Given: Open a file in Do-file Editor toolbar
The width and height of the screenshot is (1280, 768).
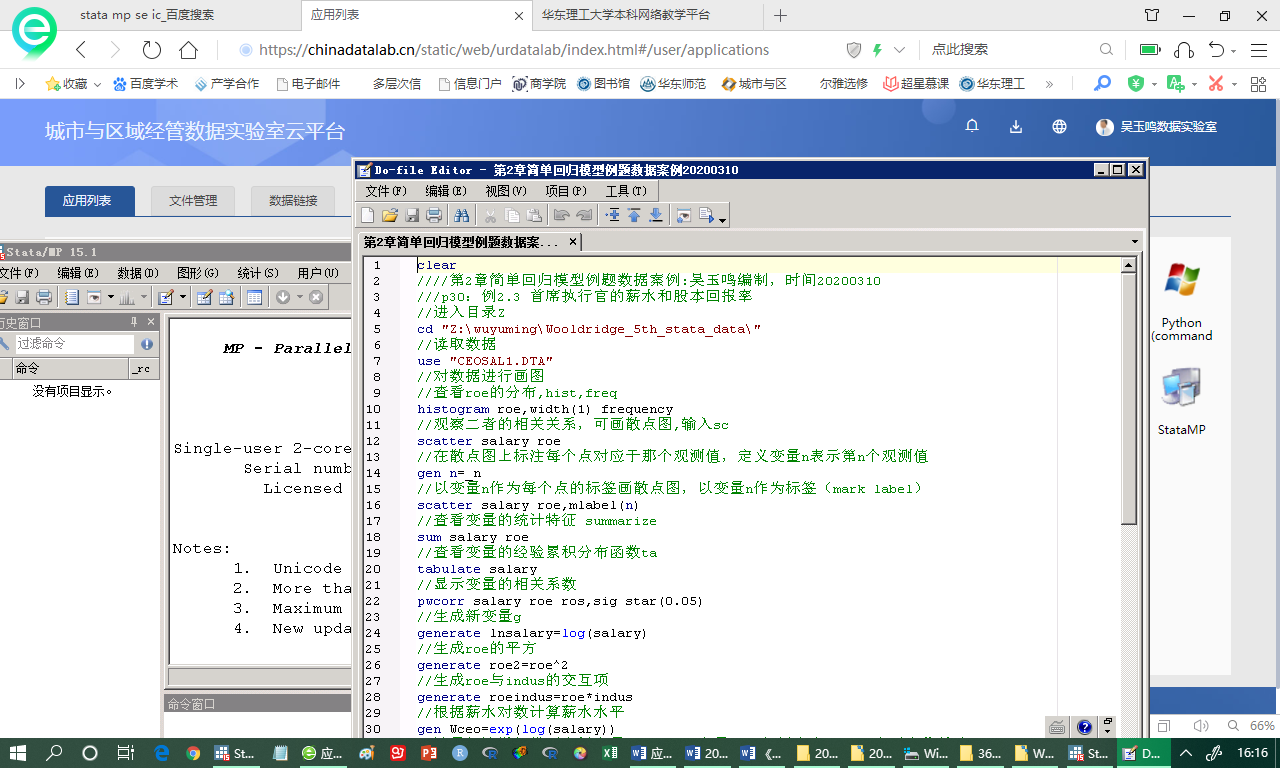Looking at the screenshot, I should tap(390, 215).
